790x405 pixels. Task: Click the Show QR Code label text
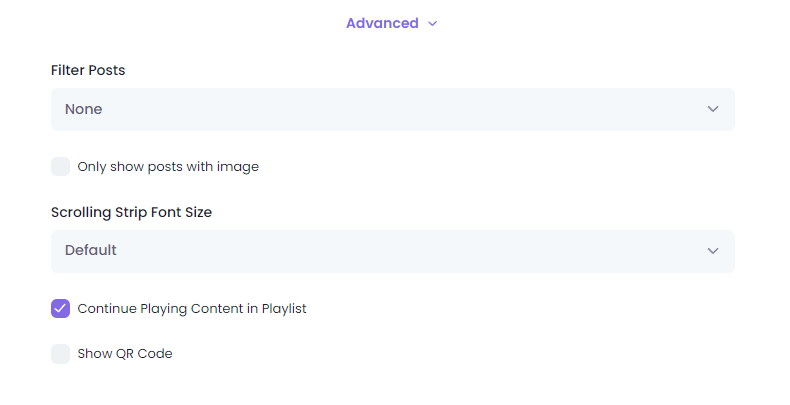tap(125, 354)
